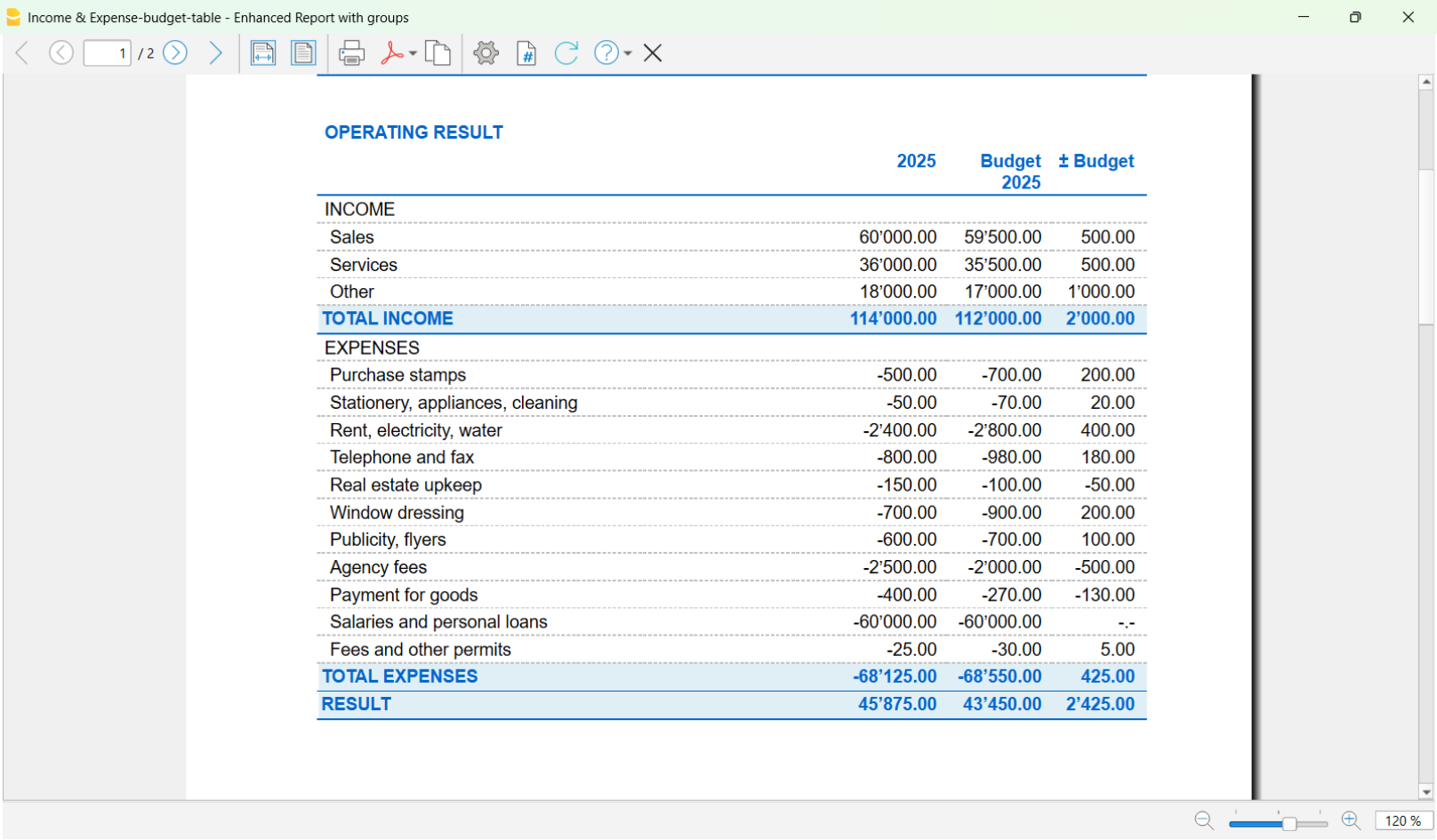Open report settings gear
Viewport: 1437px width, 840px height.
(486, 53)
